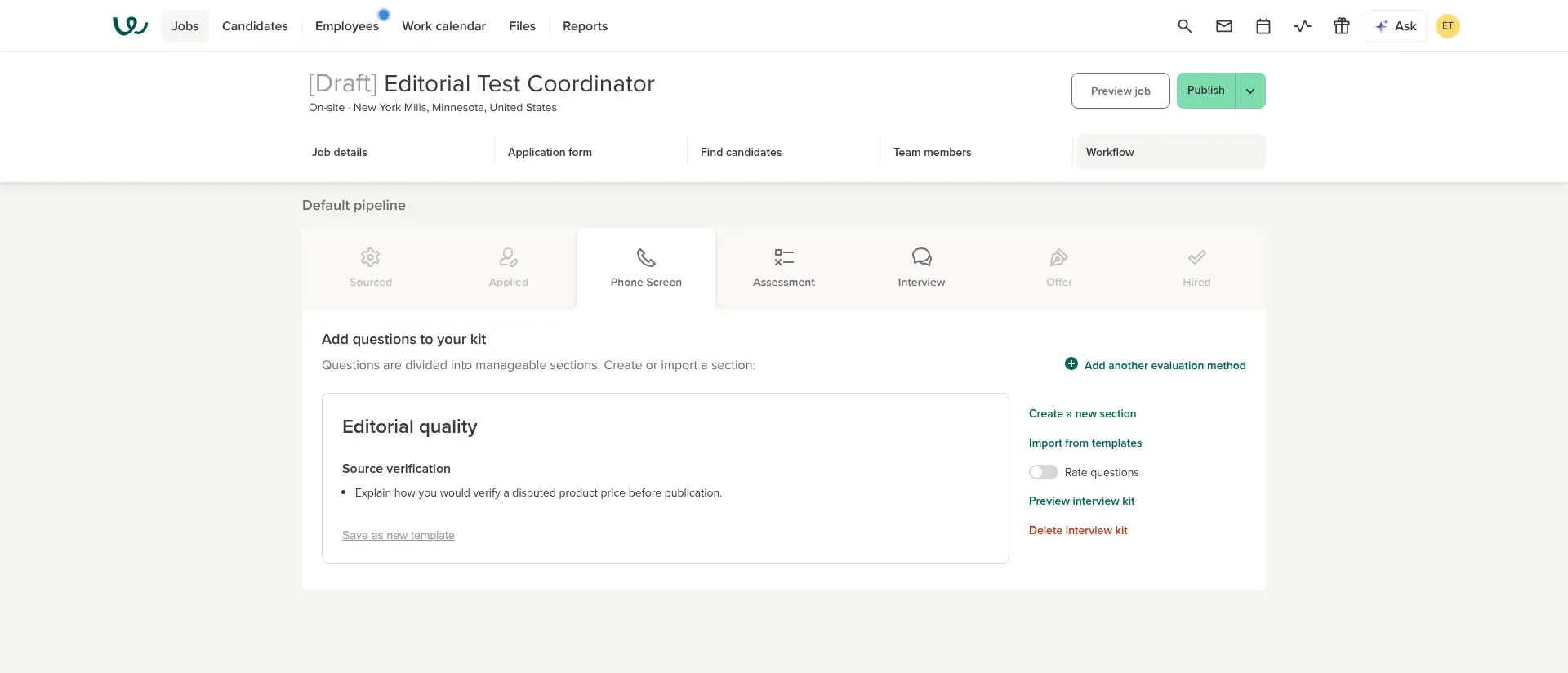Image resolution: width=1568 pixels, height=673 pixels.
Task: Open the mail inbox icon
Action: [1223, 26]
